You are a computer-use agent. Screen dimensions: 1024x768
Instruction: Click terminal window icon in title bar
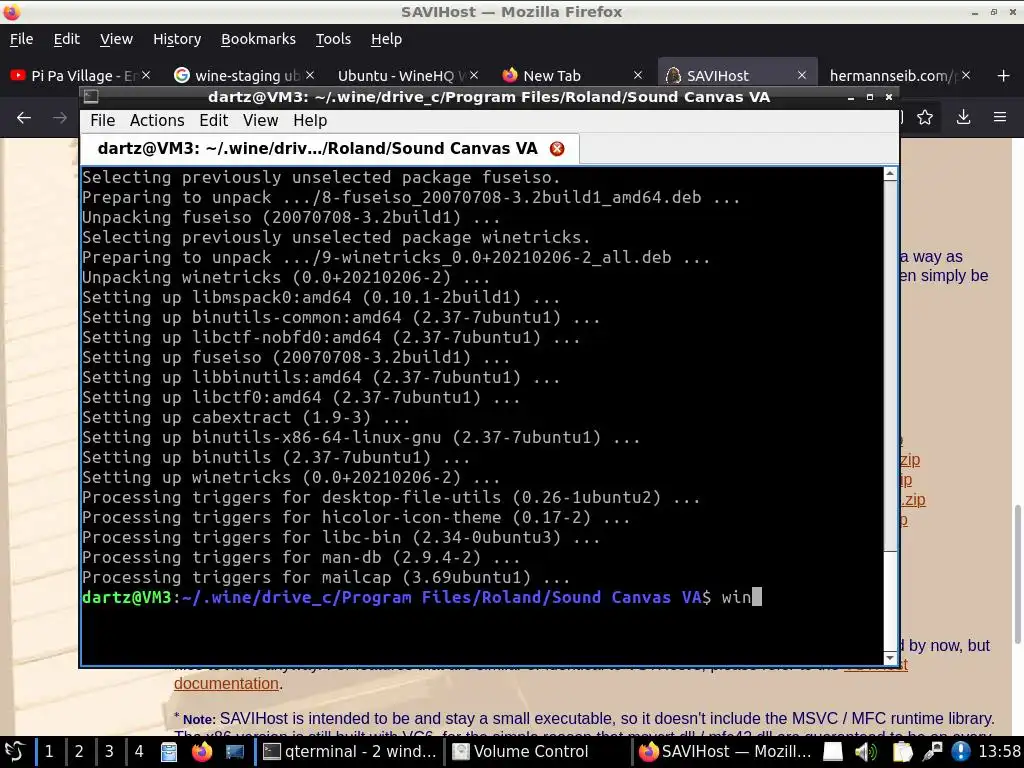[91, 97]
